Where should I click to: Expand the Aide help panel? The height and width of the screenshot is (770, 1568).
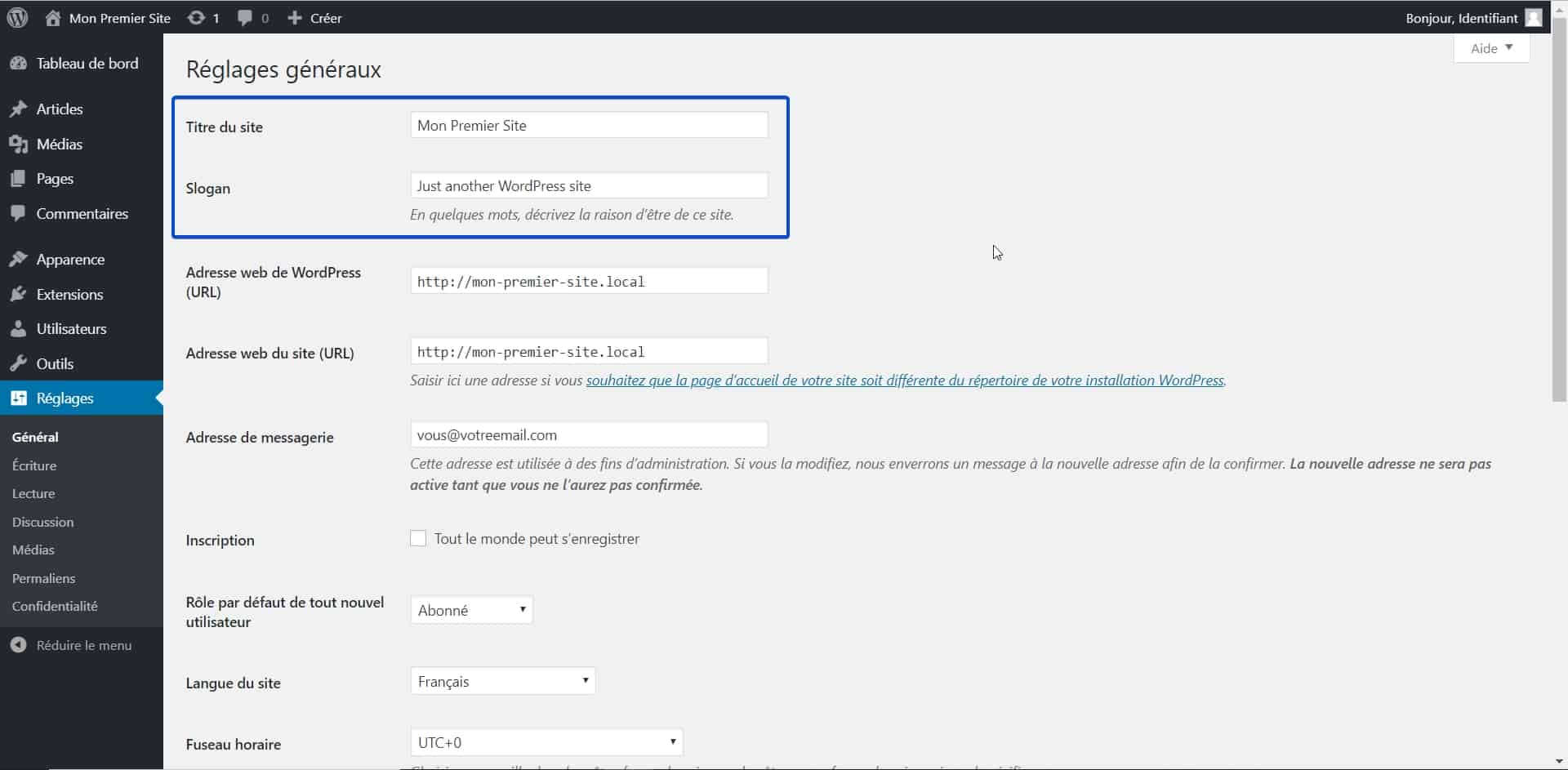pos(1491,48)
